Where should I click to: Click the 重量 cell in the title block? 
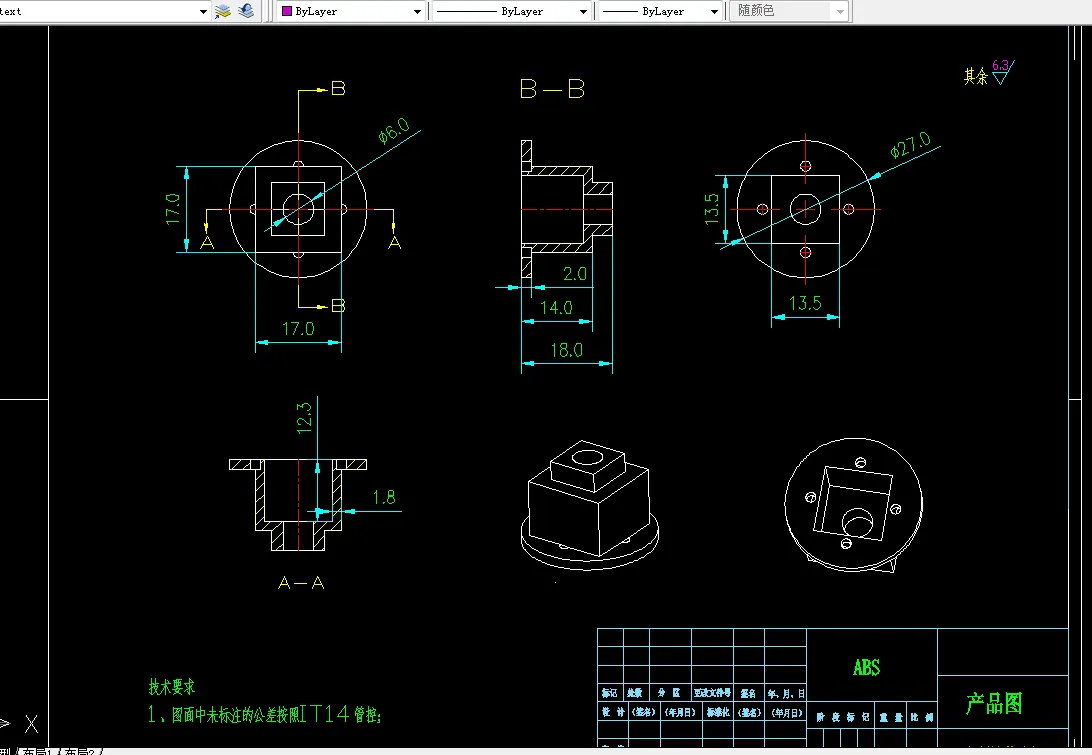(x=891, y=717)
